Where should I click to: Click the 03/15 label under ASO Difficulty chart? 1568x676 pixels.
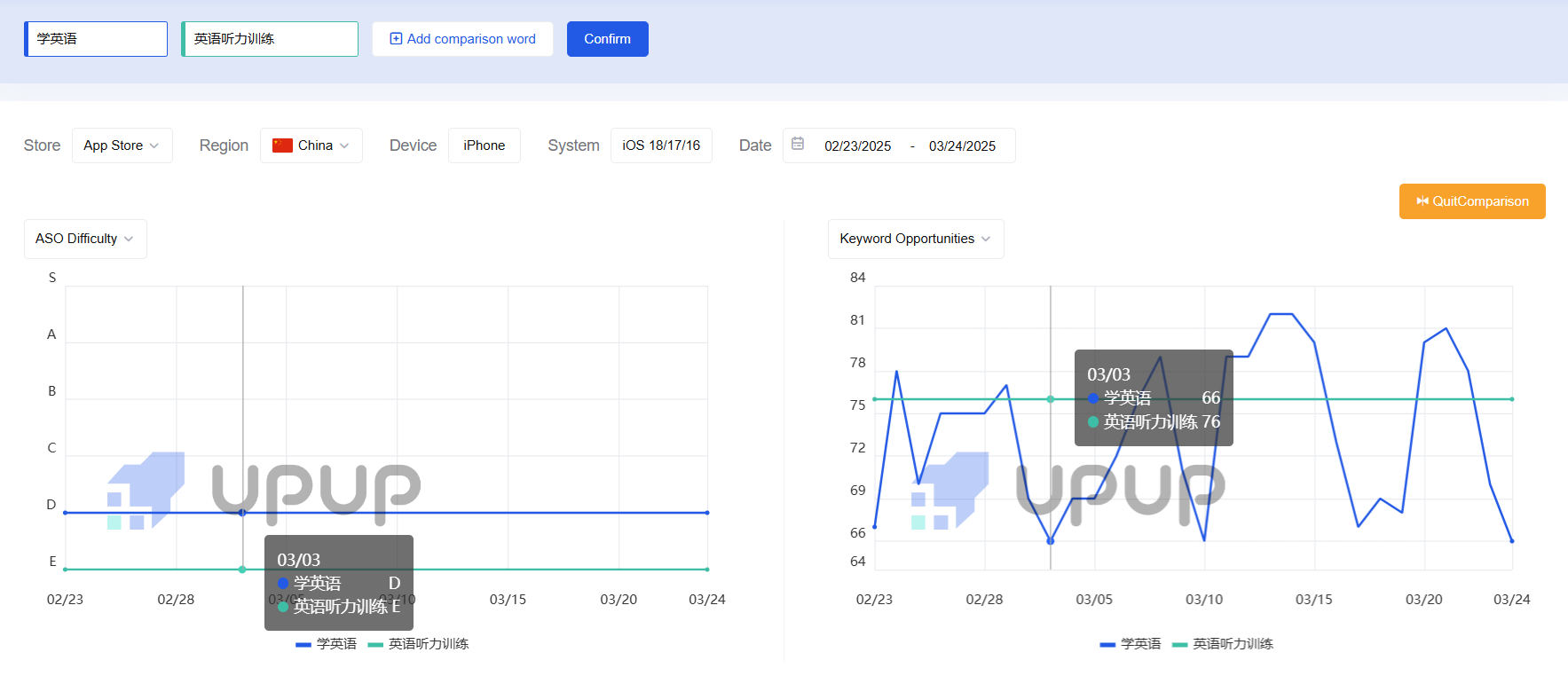508,600
